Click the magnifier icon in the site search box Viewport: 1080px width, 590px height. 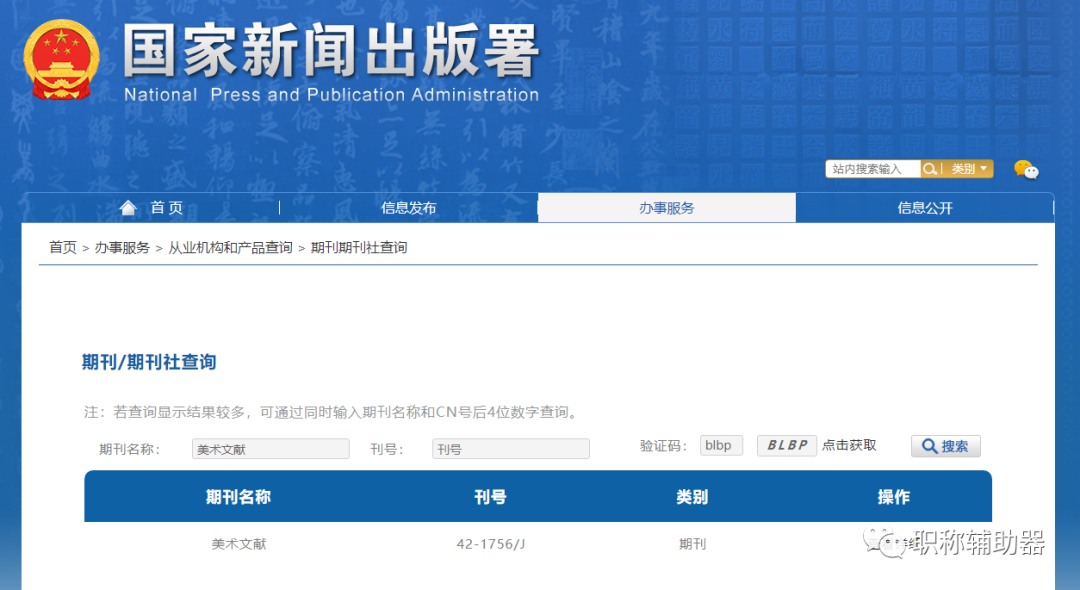(929, 168)
